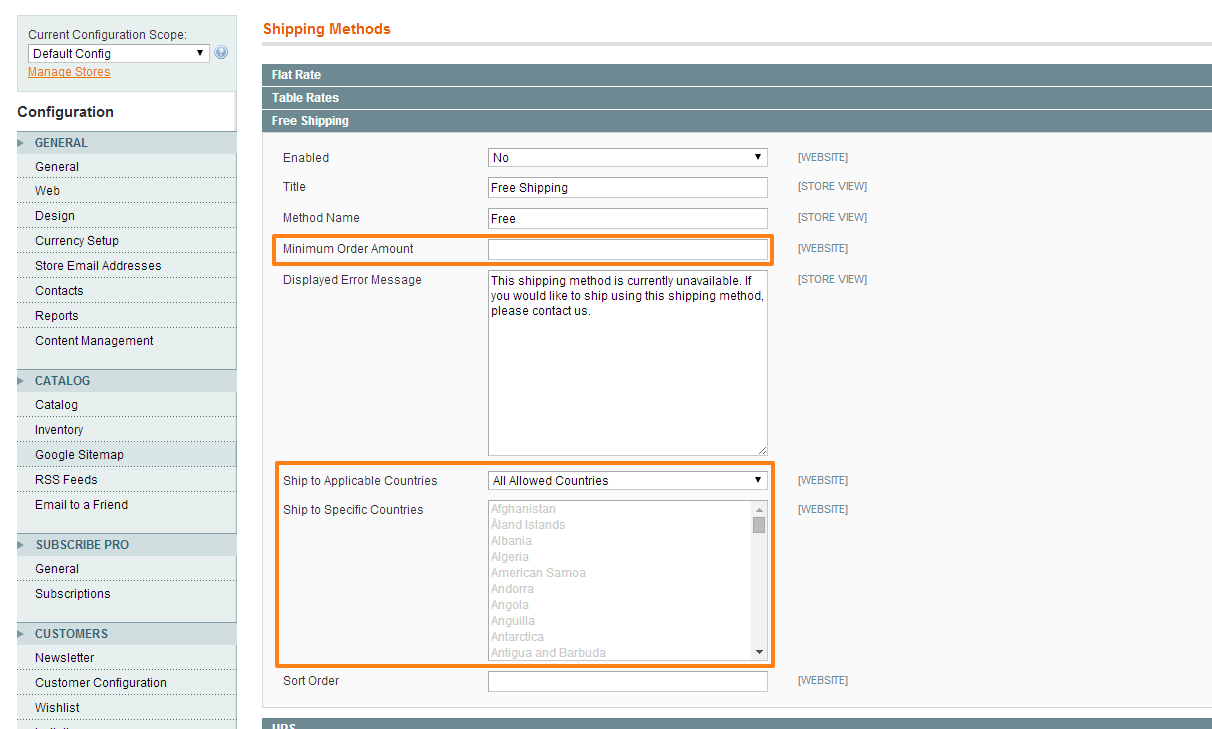Open Catalog configuration page

pos(56,405)
